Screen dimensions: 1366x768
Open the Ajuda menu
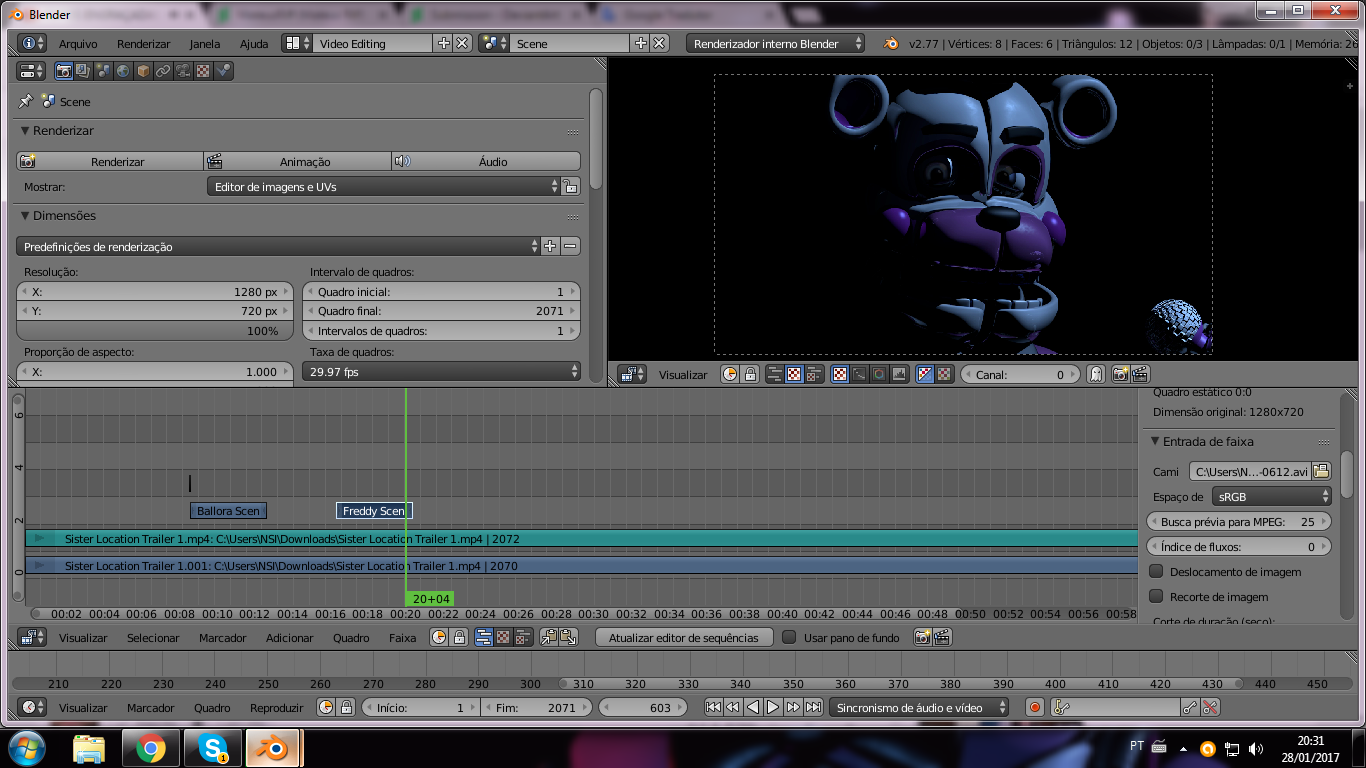point(254,44)
